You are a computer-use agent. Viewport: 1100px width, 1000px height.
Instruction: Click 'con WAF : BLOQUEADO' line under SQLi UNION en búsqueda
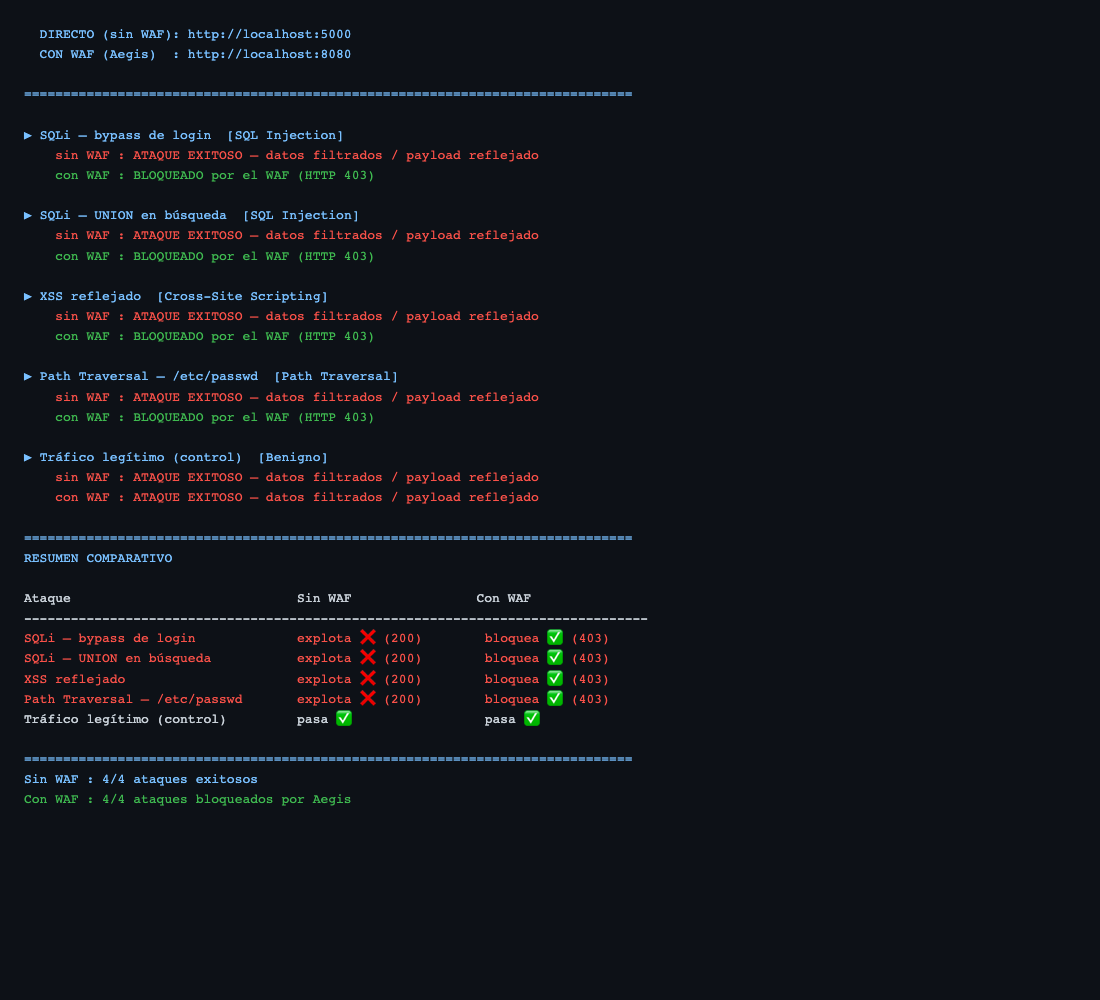tap(215, 256)
